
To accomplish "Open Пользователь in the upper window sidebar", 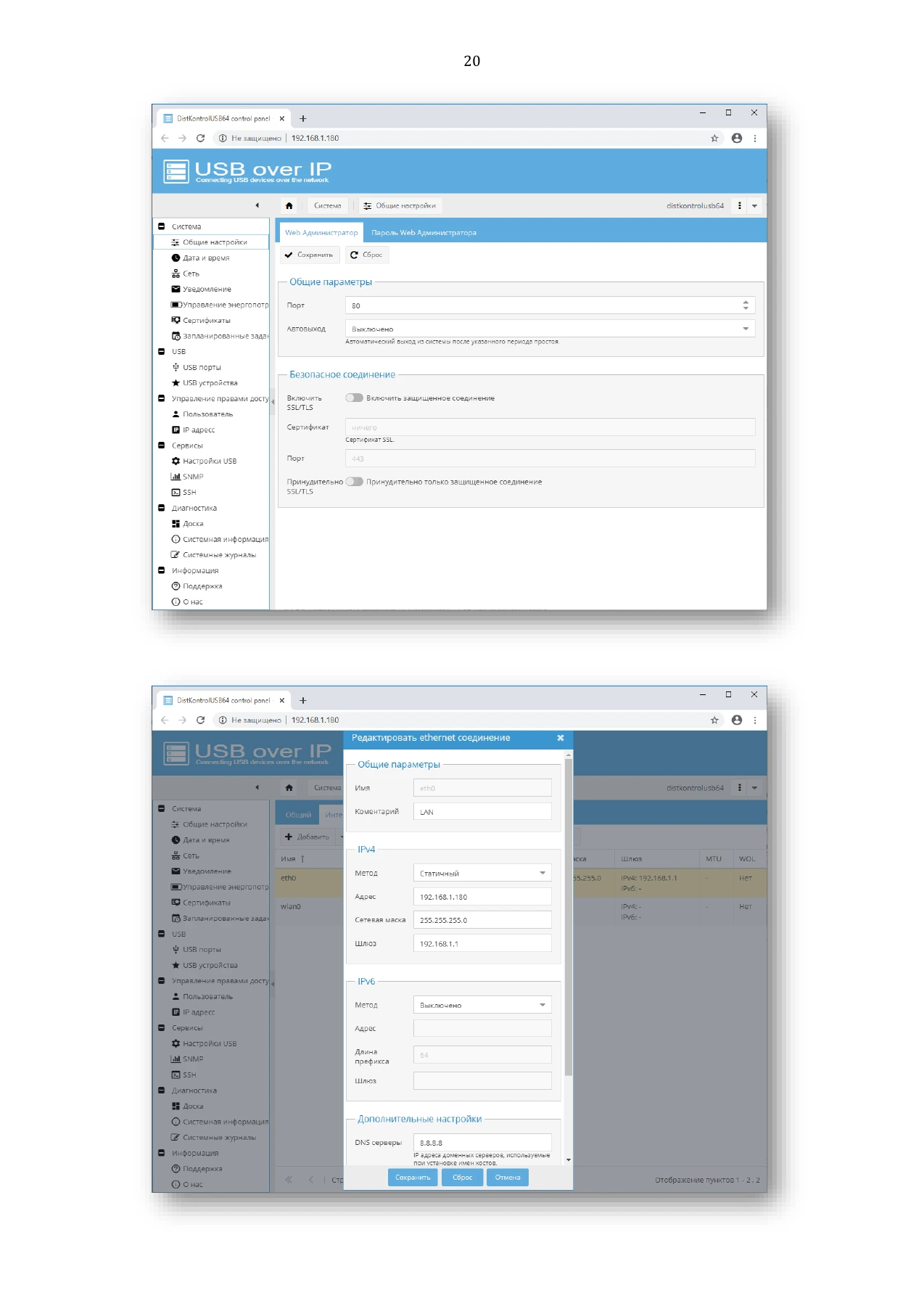I will pyautogui.click(x=207, y=414).
